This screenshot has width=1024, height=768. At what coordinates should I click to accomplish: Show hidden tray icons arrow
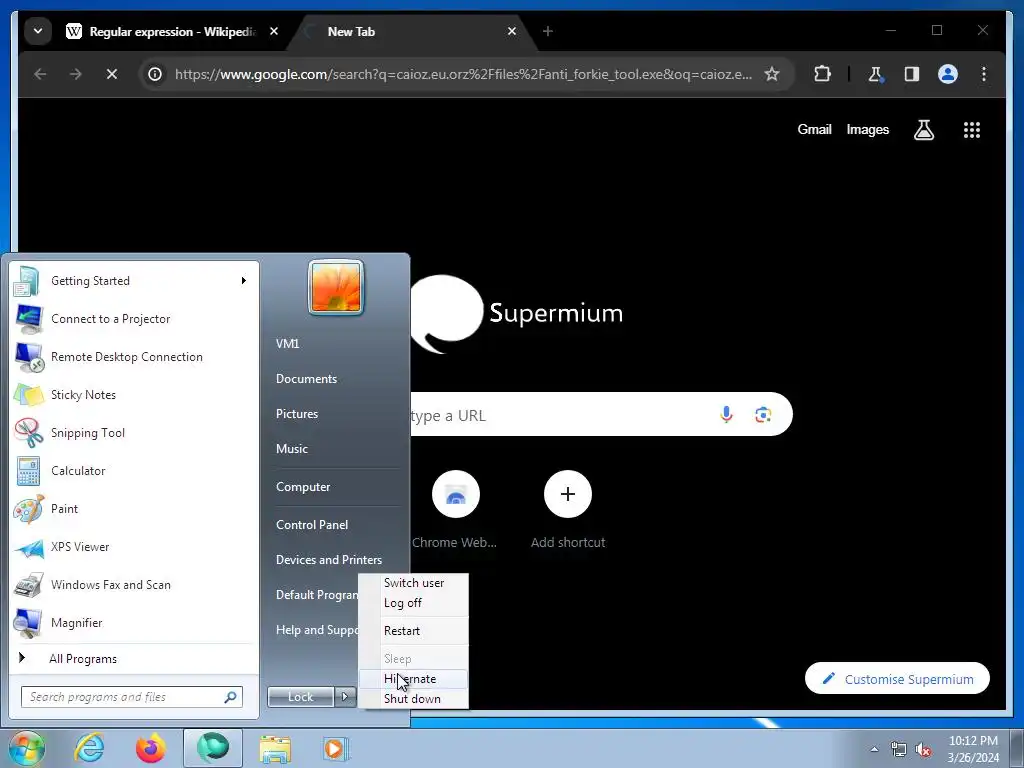pyautogui.click(x=874, y=749)
